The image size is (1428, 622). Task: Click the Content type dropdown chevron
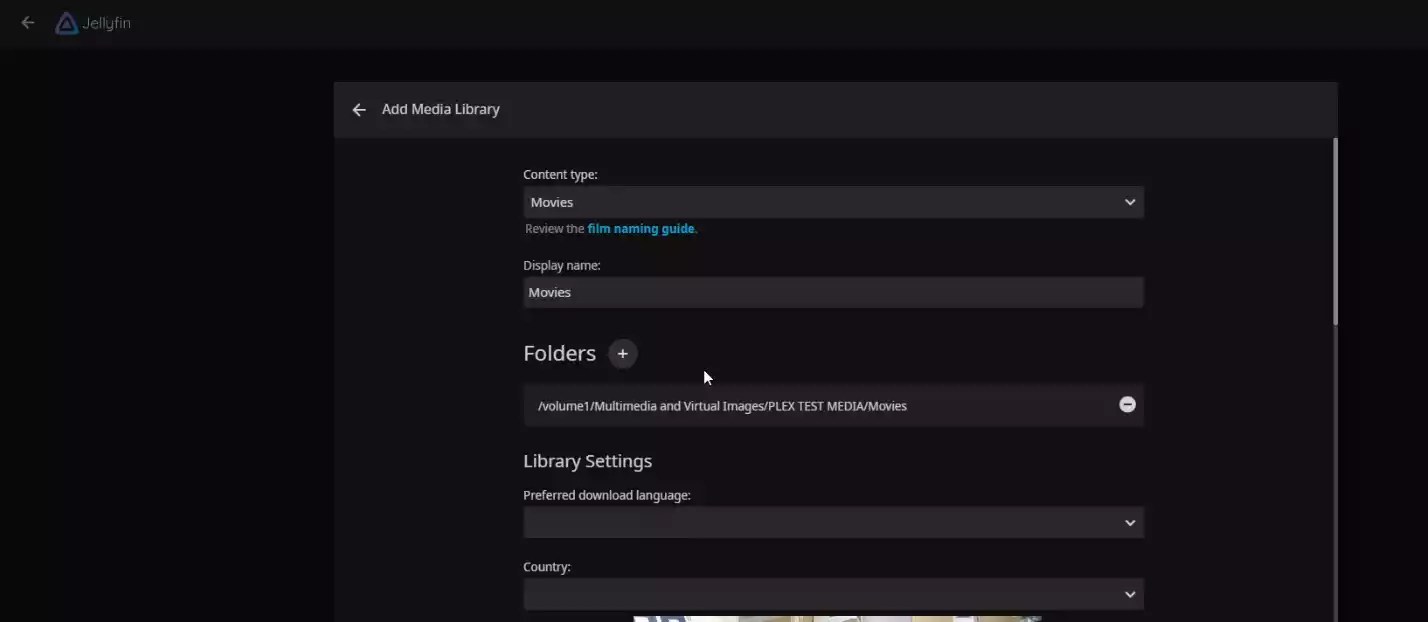[1130, 201]
